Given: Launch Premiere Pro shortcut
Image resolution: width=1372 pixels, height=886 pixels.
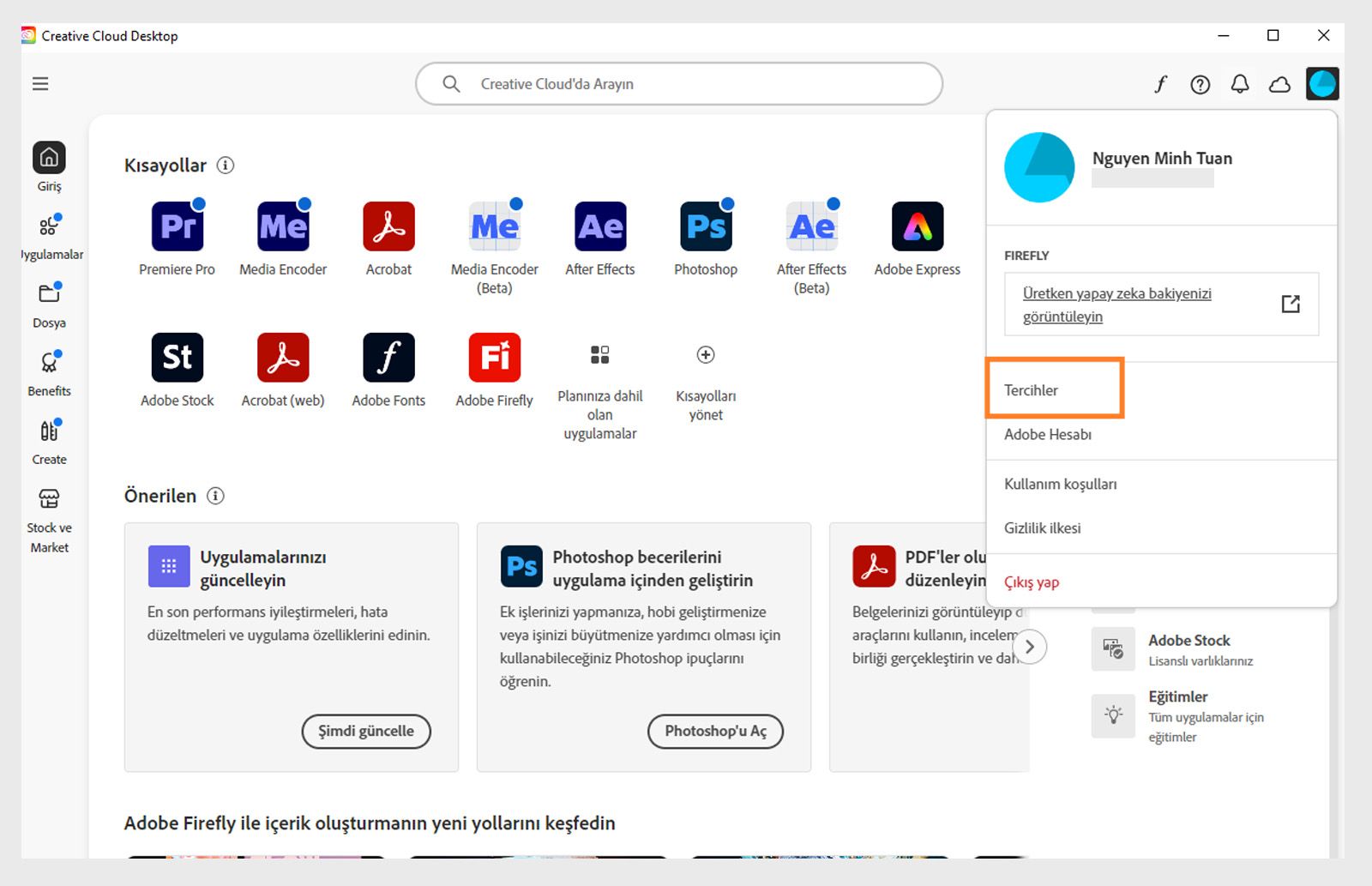Looking at the screenshot, I should pos(178,226).
